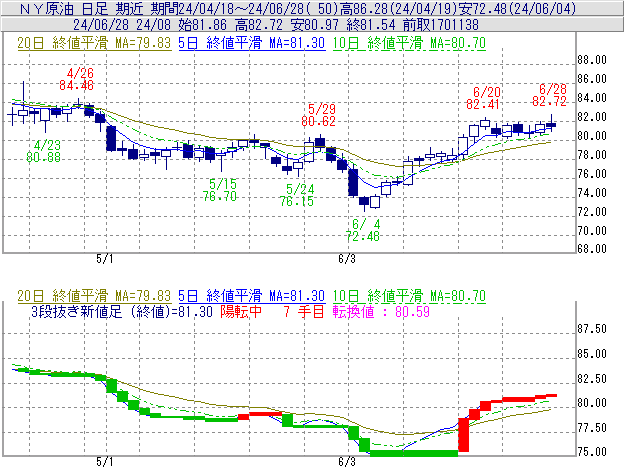Click the long green bottom bar of the lower chart
The image size is (624, 475).
click(414, 453)
